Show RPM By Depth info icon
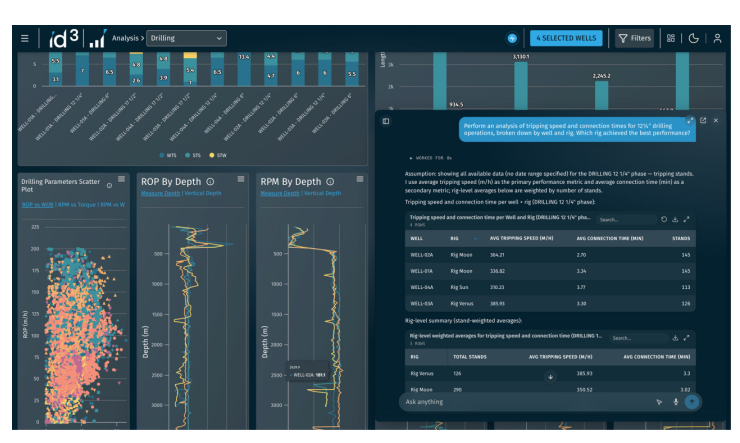 click(330, 182)
